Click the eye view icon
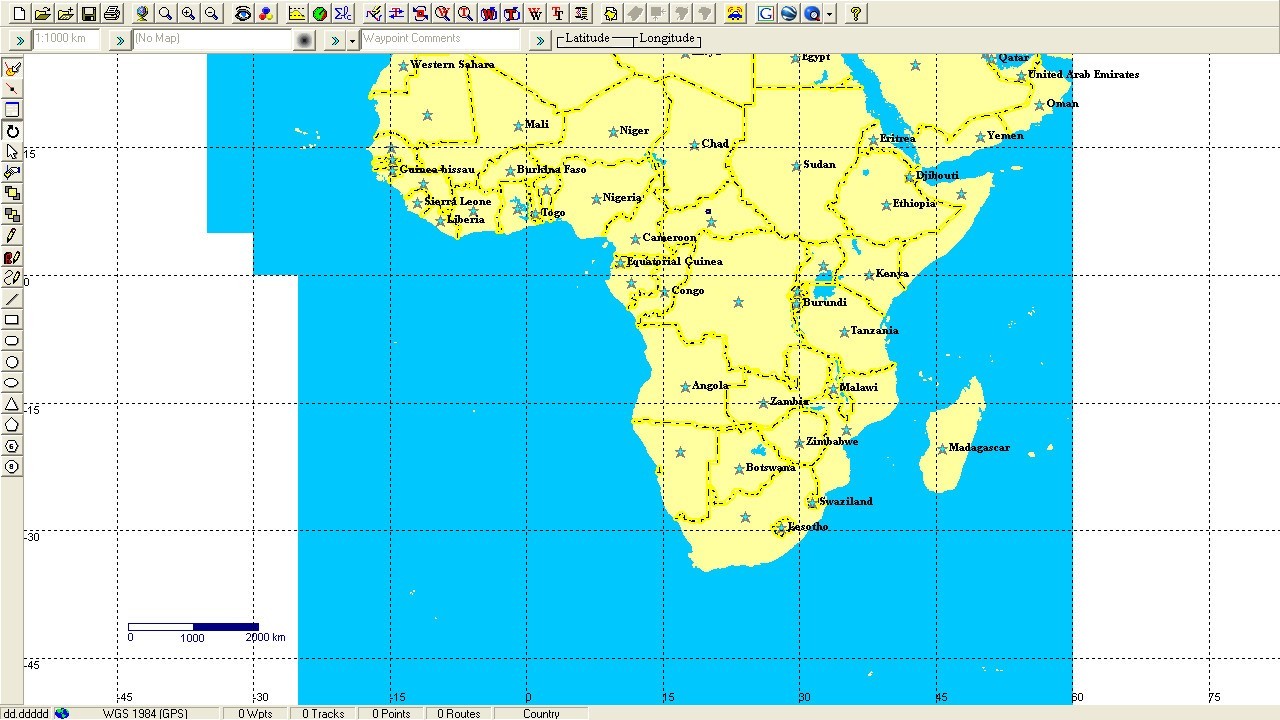This screenshot has height=720, width=1280. (243, 14)
